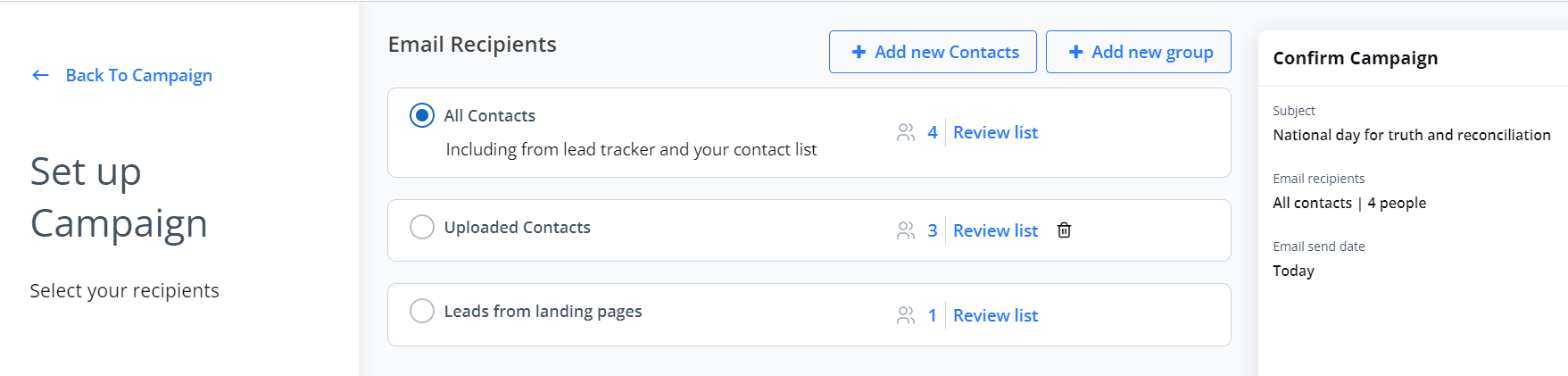Click the Leads from landing pages label
The width and height of the screenshot is (1568, 376).
pos(543,312)
